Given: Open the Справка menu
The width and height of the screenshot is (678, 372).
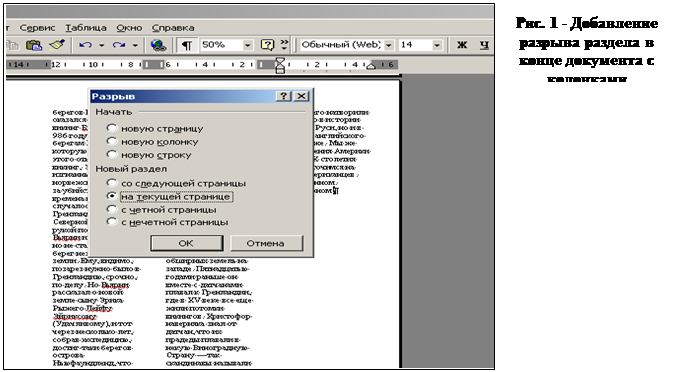Looking at the screenshot, I should pos(173,28).
